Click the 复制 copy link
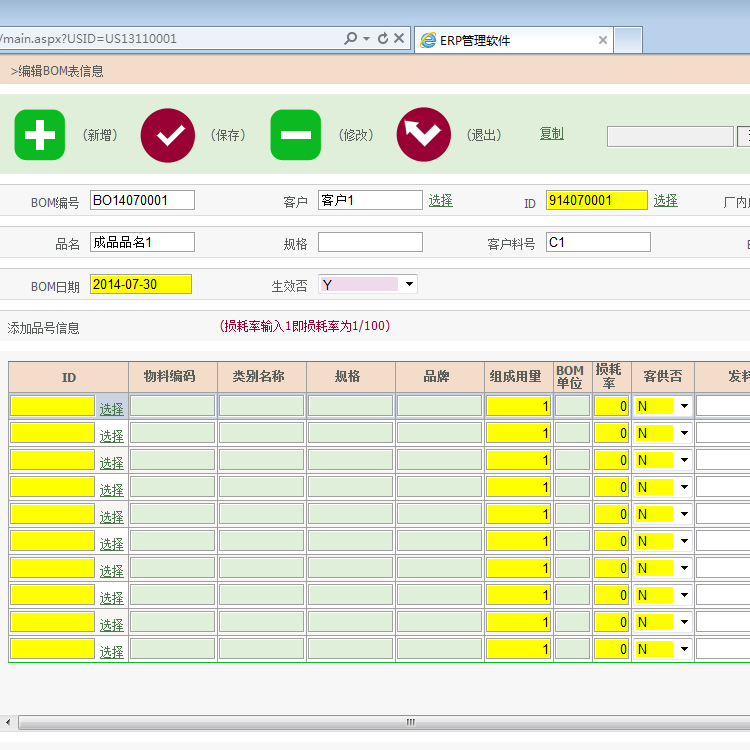Image resolution: width=750 pixels, height=750 pixels. click(x=552, y=133)
